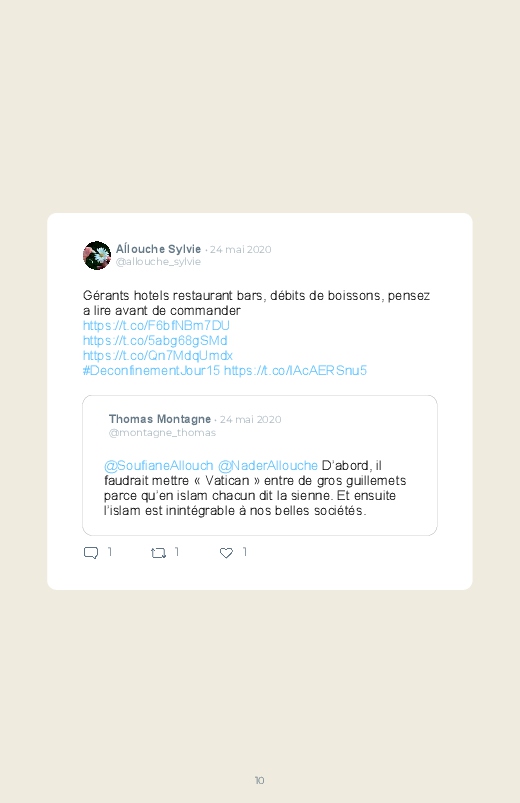Screen dimensions: 520x803
Task: Open the @montagne_thomas handle
Action: point(162,433)
